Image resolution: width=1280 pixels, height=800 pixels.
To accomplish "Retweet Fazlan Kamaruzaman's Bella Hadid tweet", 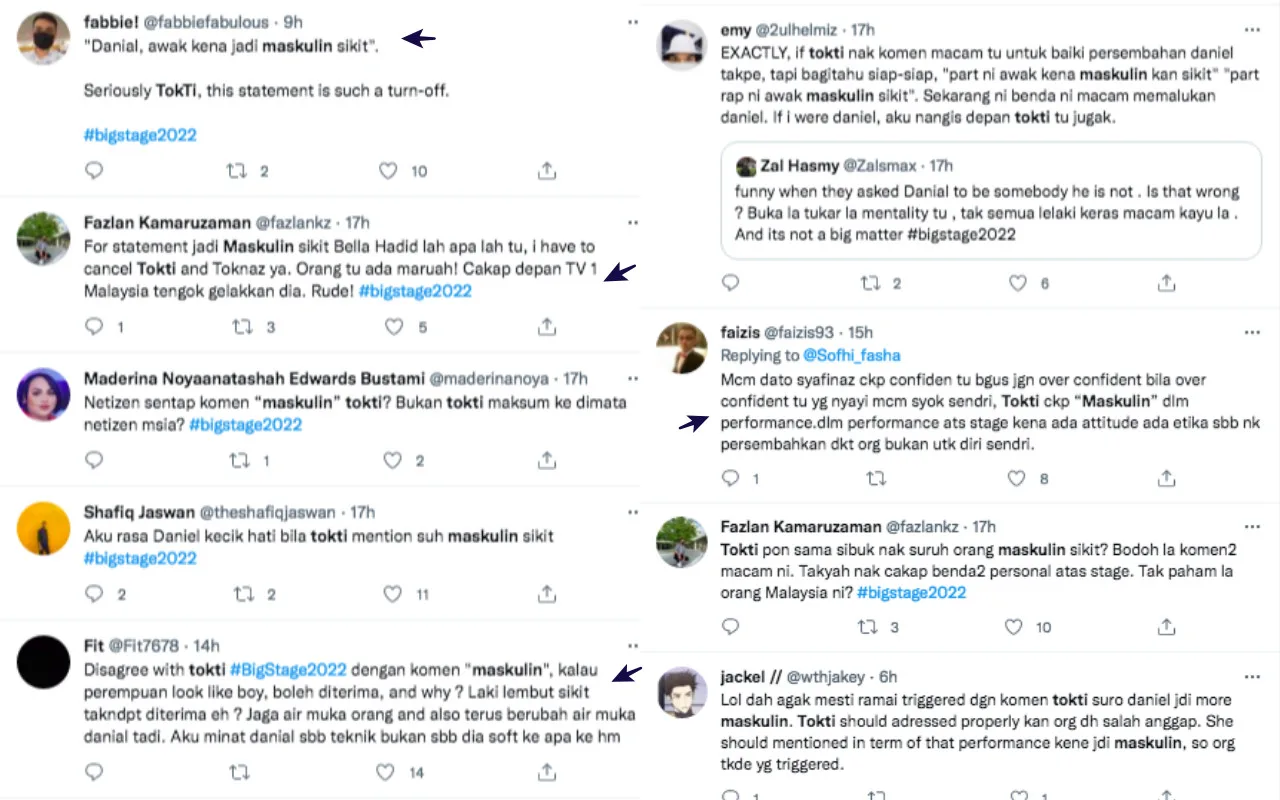I will [x=241, y=326].
